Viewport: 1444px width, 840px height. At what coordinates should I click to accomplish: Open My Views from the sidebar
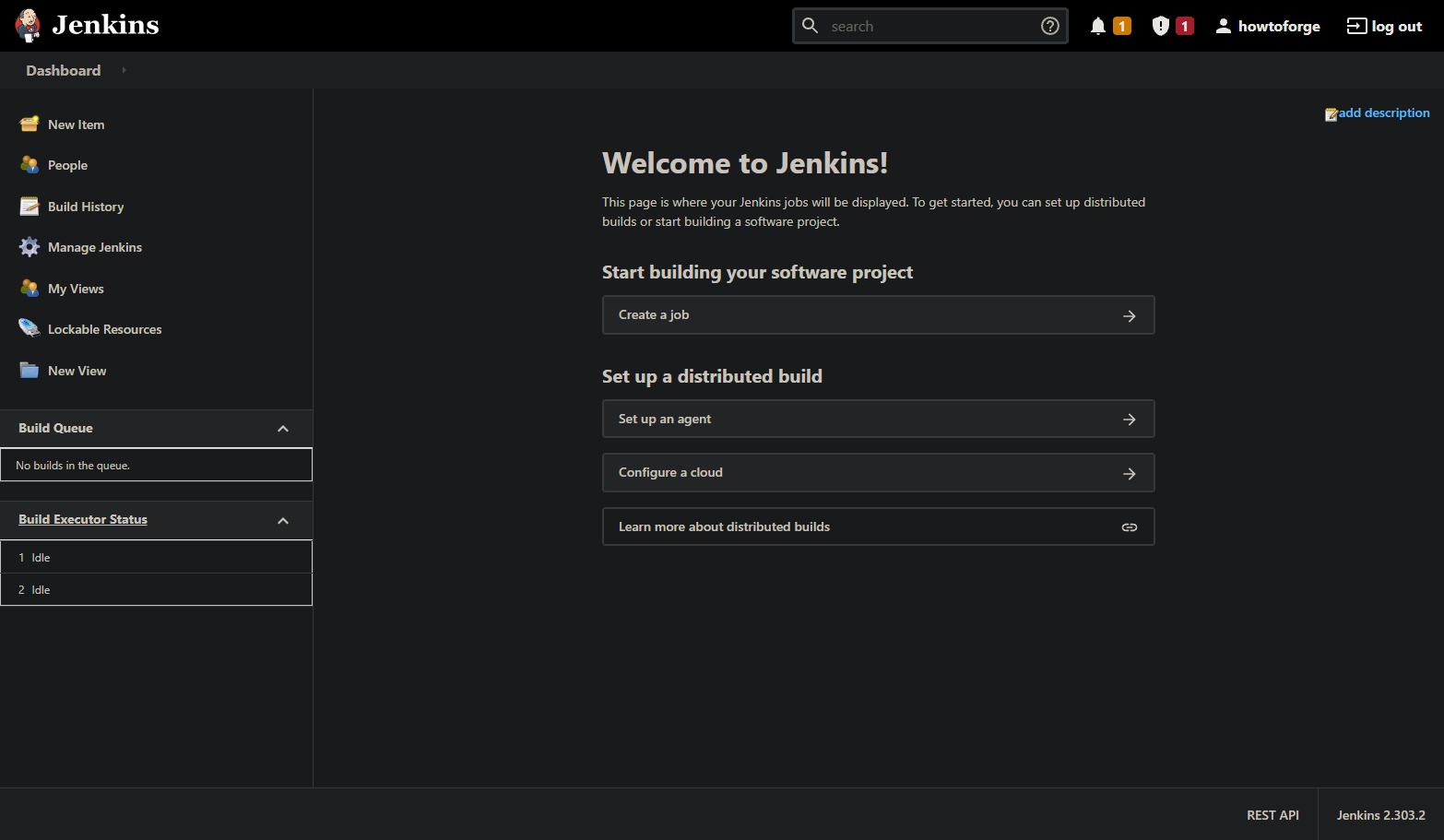click(x=76, y=289)
